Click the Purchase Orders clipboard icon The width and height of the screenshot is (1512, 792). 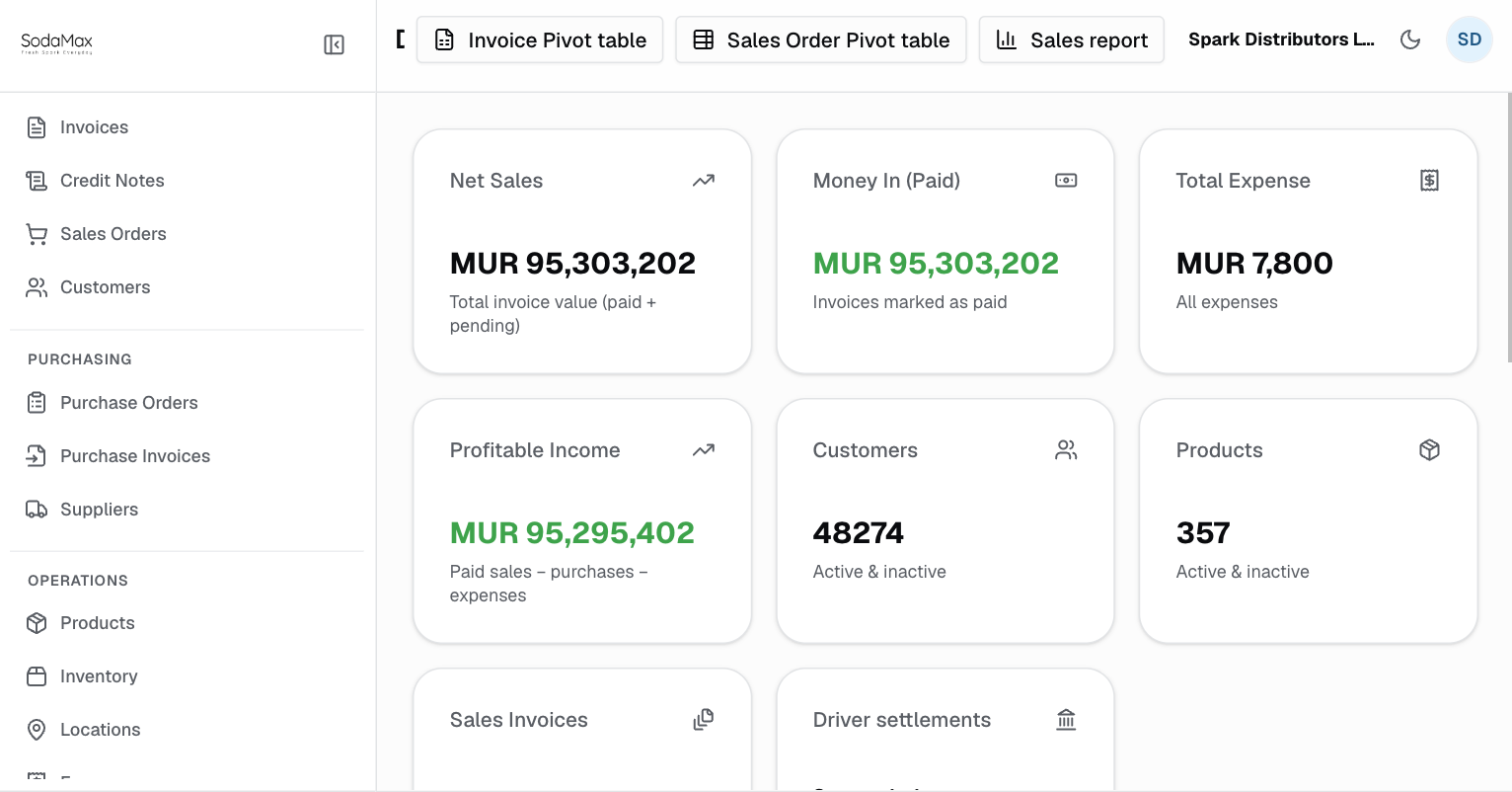click(37, 403)
